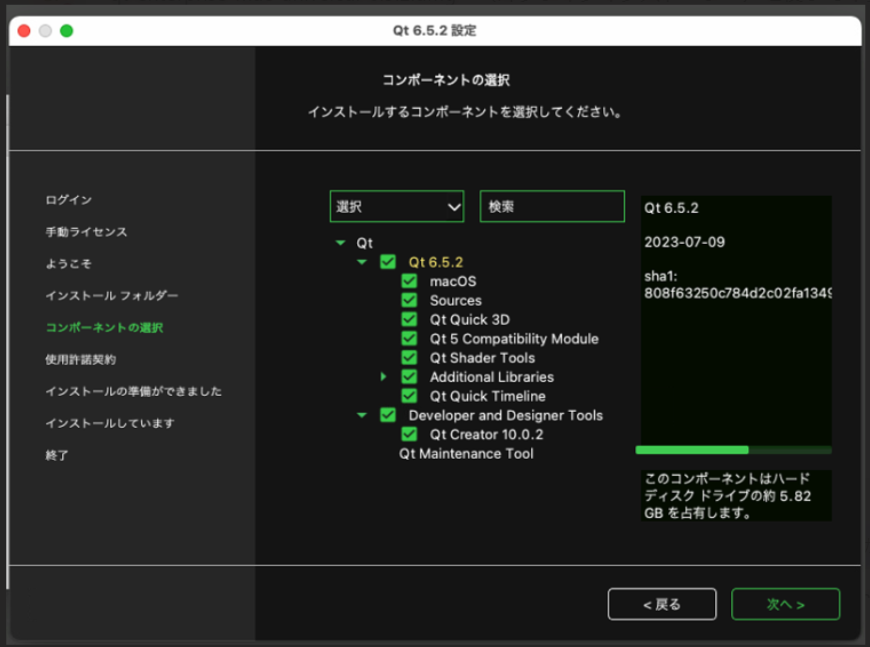Viewport: 870px width, 647px height.
Task: Open the 選択 dropdown
Action: pyautogui.click(x=397, y=206)
